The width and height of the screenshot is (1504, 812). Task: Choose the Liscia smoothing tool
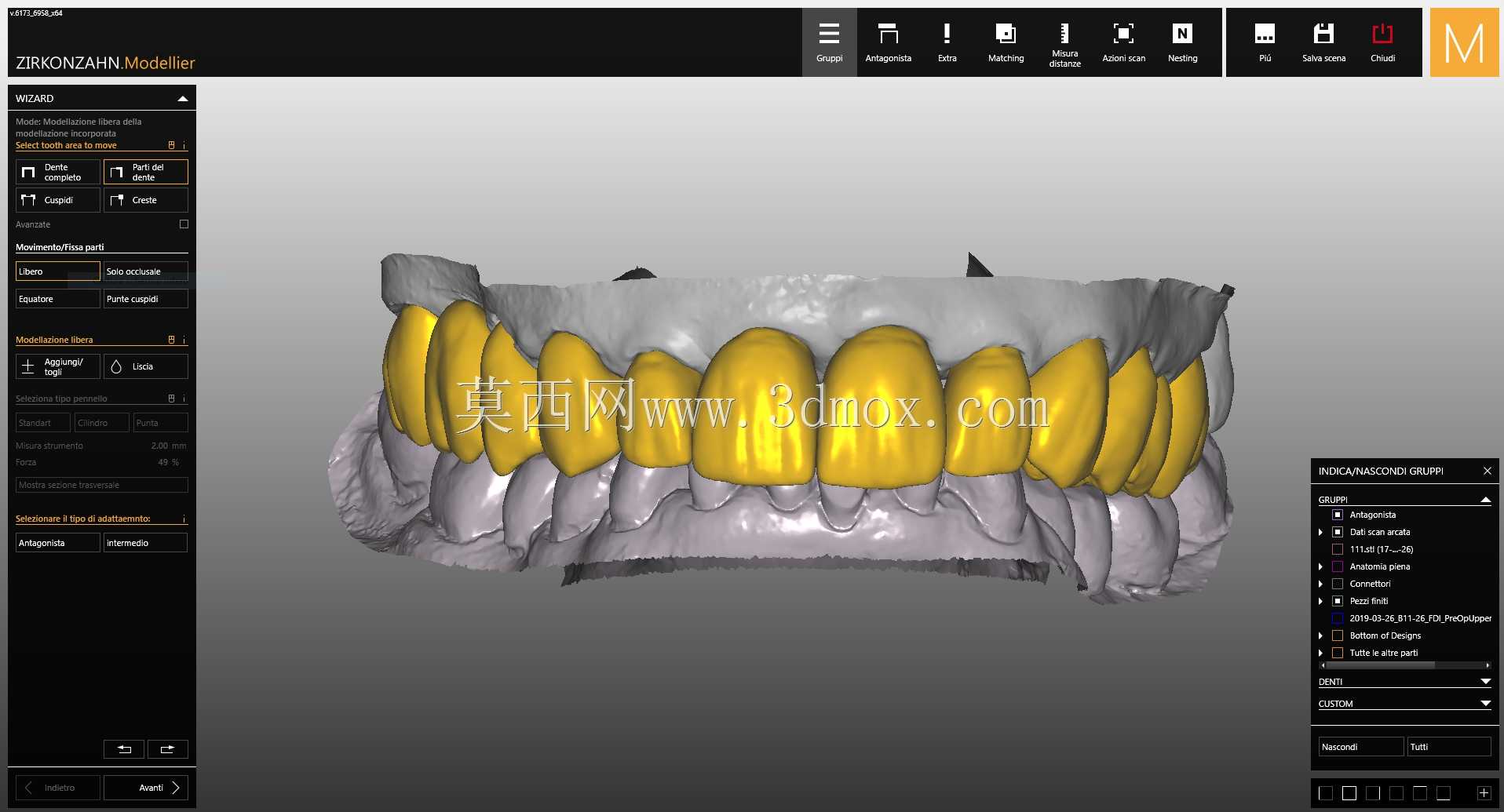point(146,366)
